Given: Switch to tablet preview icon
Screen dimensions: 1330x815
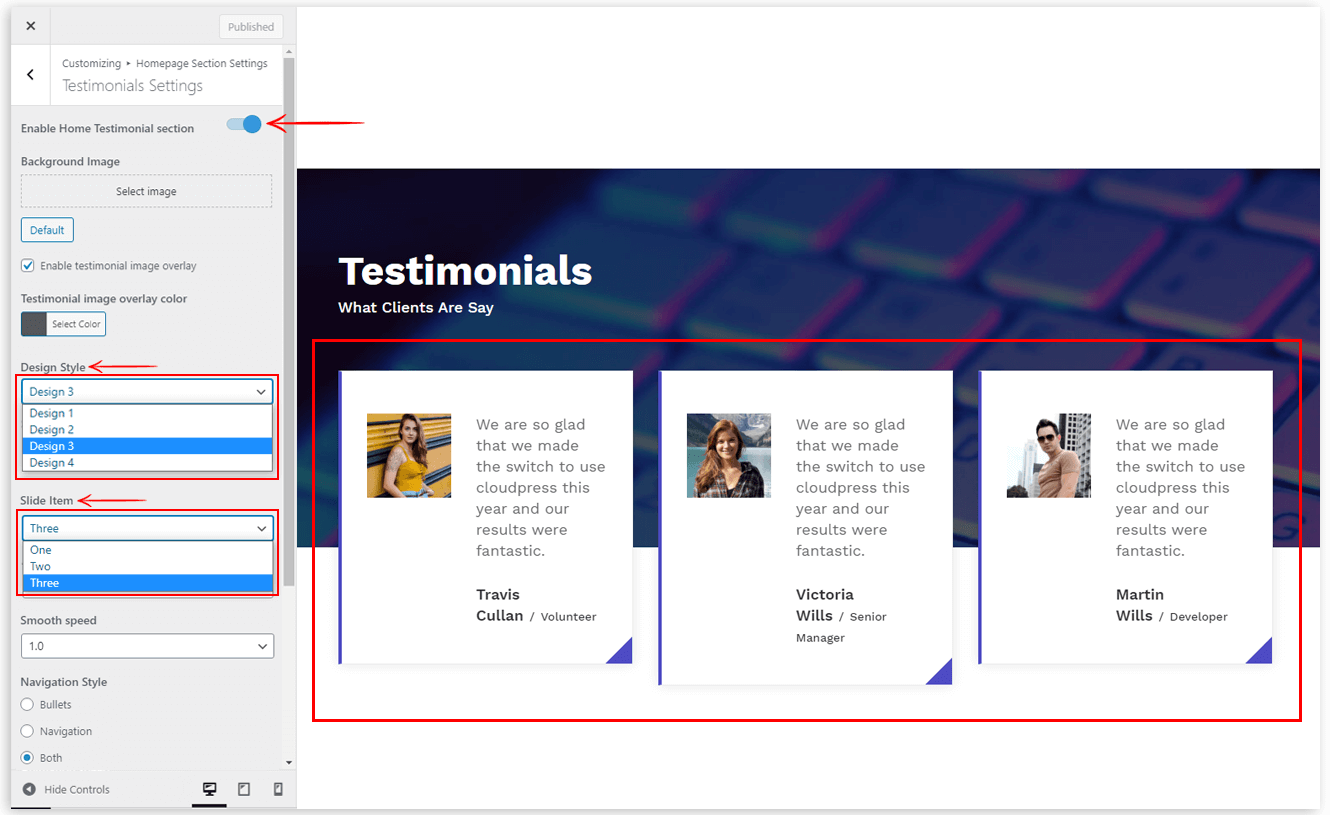Looking at the screenshot, I should click(244, 789).
